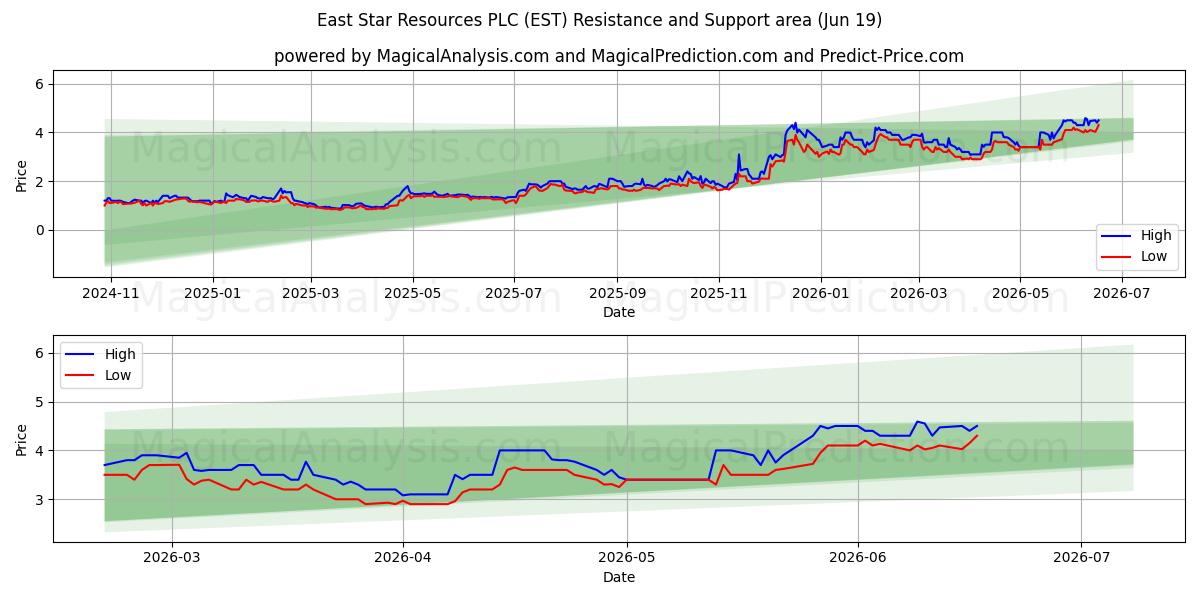Click the 'Price' y-axis title of bottom chart
The height and width of the screenshot is (600, 1200).
point(22,438)
